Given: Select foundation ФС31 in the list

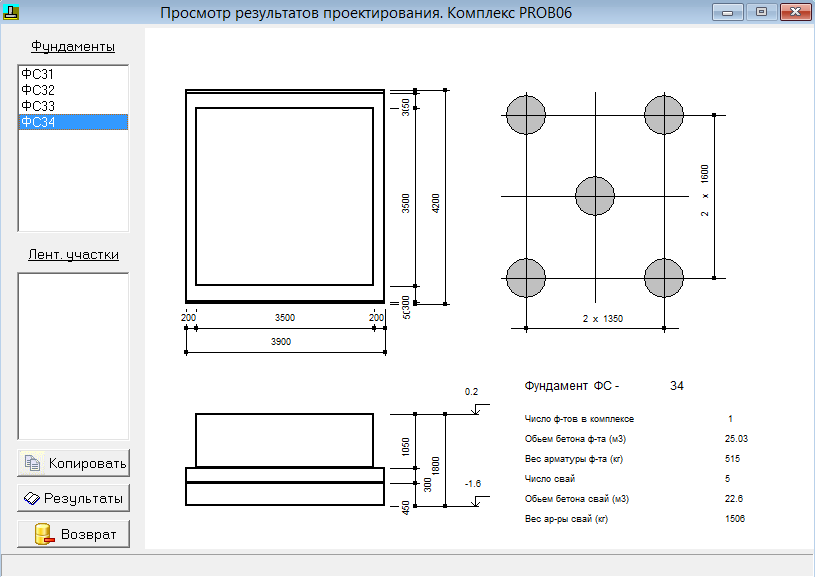Looking at the screenshot, I should [73, 74].
